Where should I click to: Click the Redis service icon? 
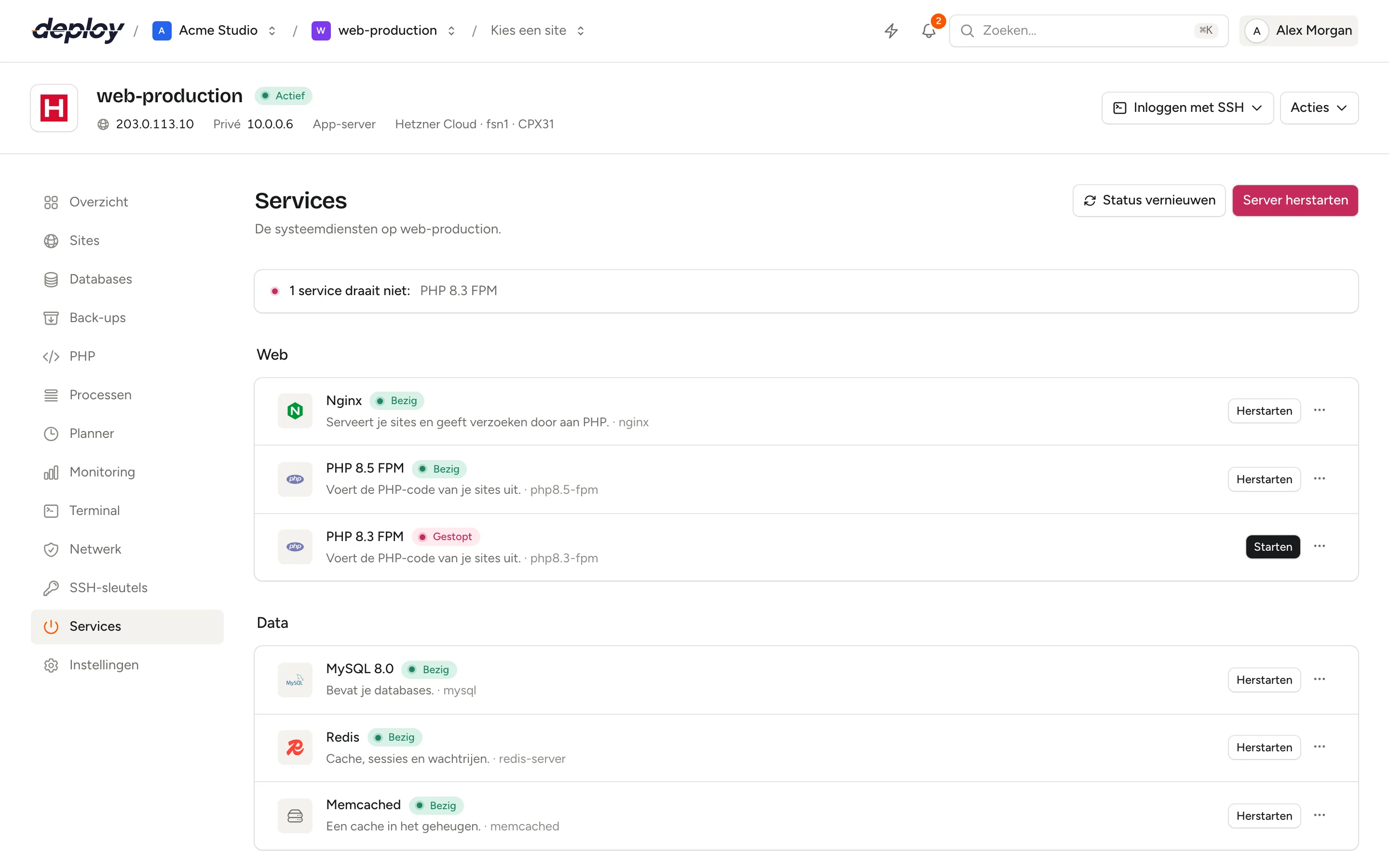295,747
